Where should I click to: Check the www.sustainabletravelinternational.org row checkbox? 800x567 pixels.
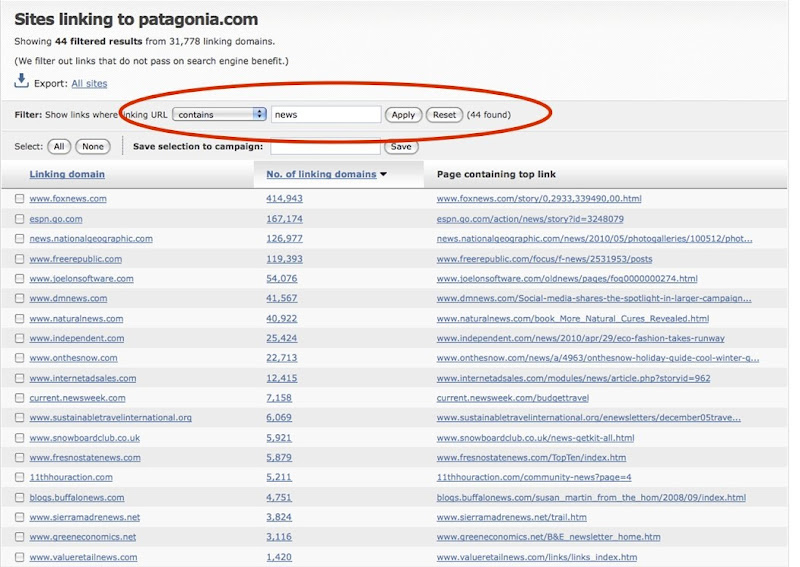point(19,417)
